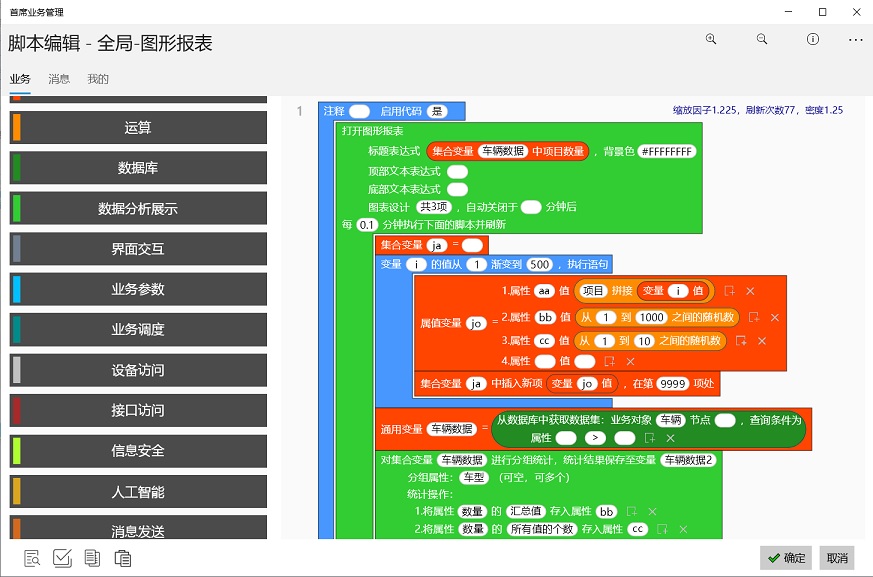Click the search document icon at bottom left

pyautogui.click(x=32, y=558)
